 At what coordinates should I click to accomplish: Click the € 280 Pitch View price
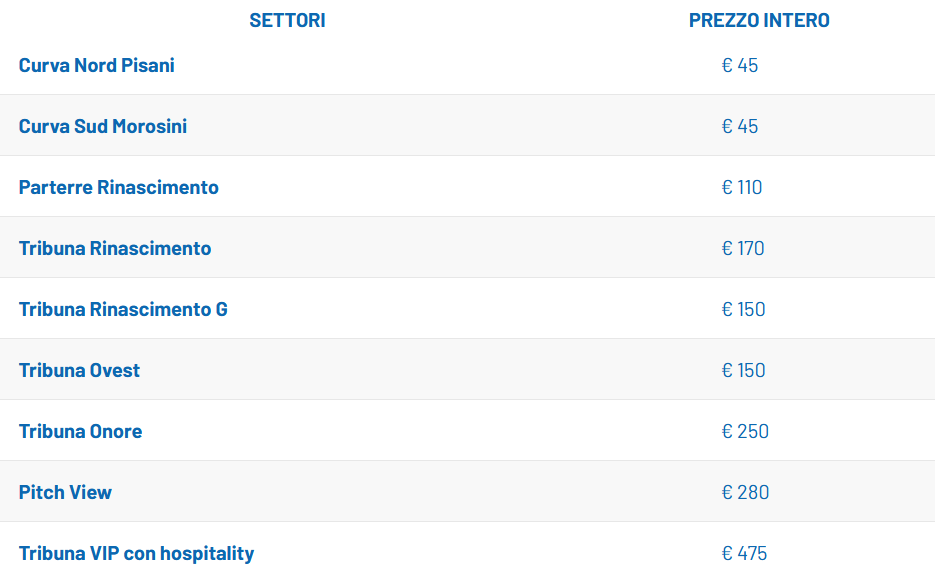point(745,492)
